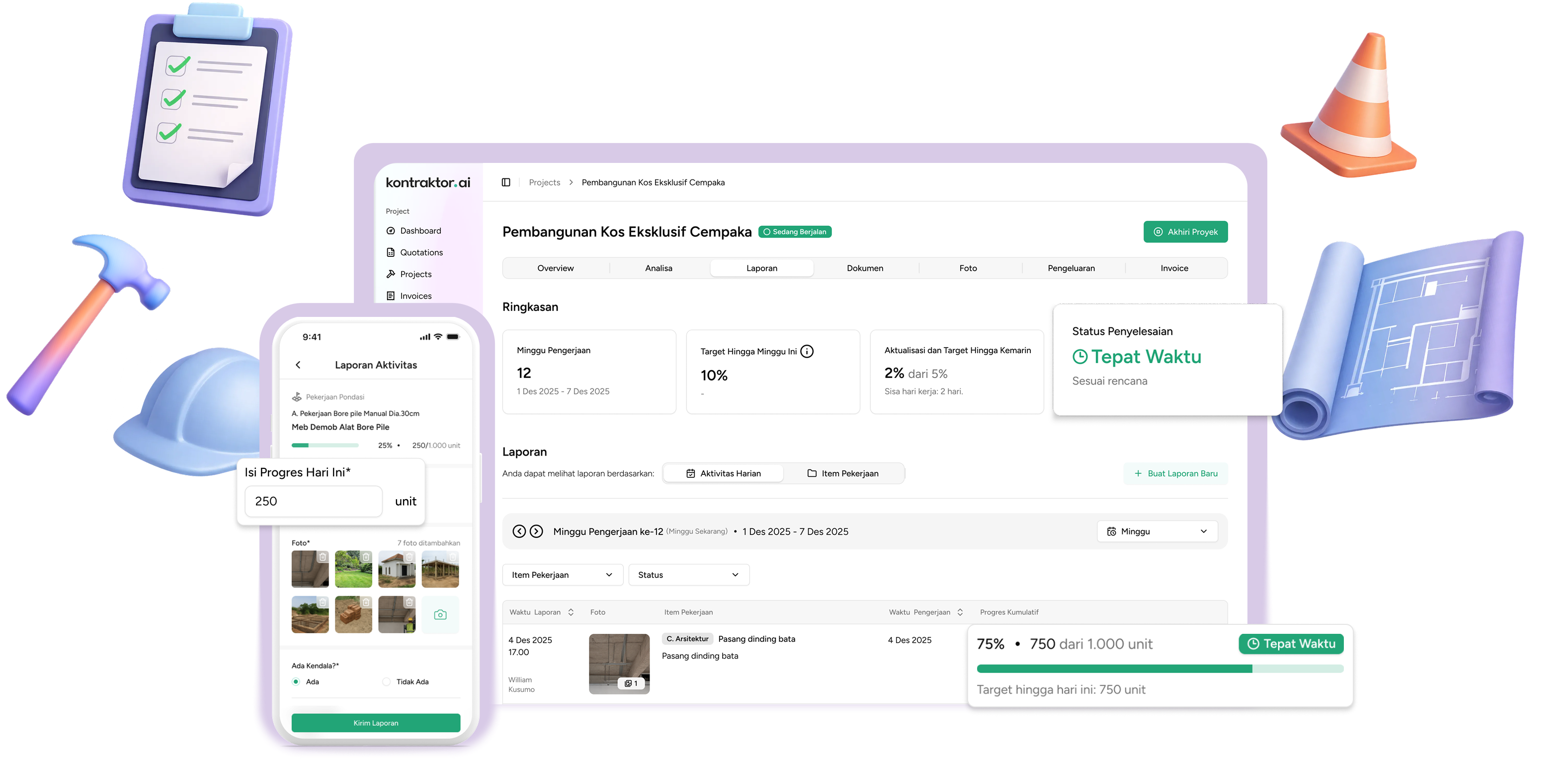Toggle the sidebar panel icon beside the breadcrumb
The height and width of the screenshot is (759, 1568).
506,182
